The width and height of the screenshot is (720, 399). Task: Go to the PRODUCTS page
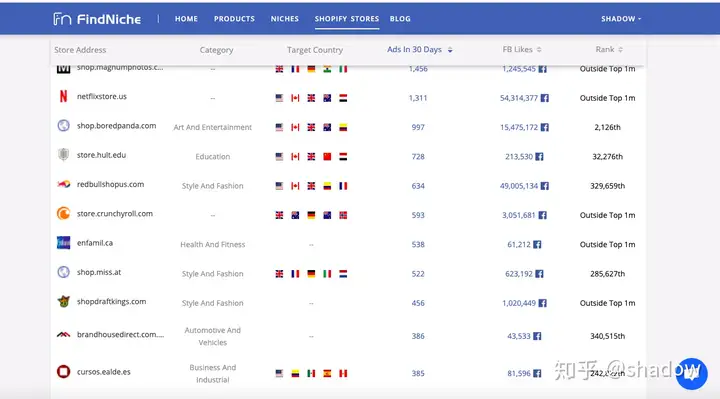click(x=234, y=19)
